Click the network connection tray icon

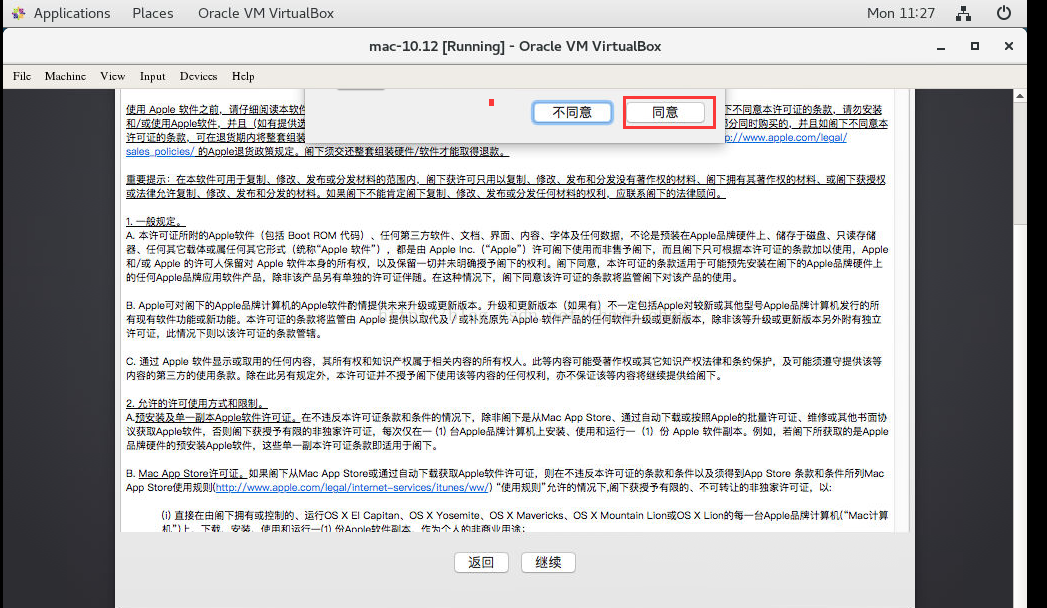964,13
